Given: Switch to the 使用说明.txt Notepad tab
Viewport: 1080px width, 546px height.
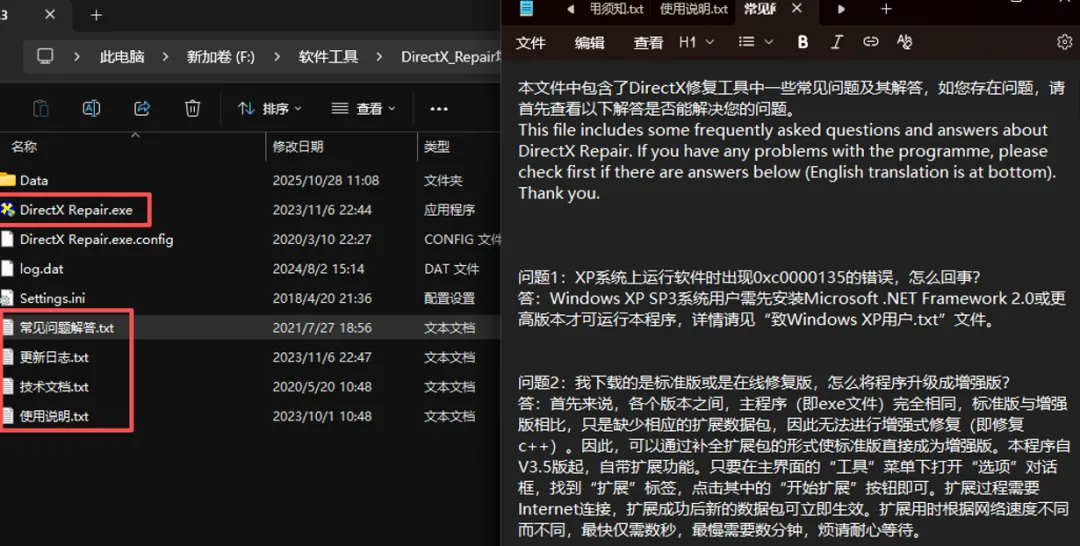Looking at the screenshot, I should click(694, 9).
